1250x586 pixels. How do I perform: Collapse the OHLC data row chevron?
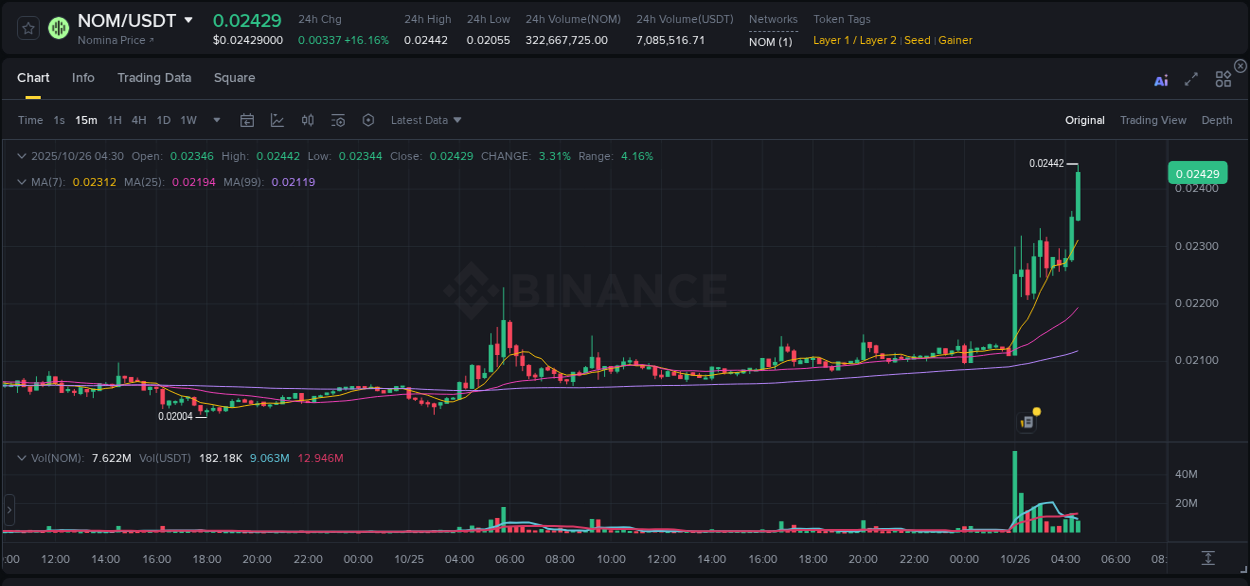[x=21, y=156]
